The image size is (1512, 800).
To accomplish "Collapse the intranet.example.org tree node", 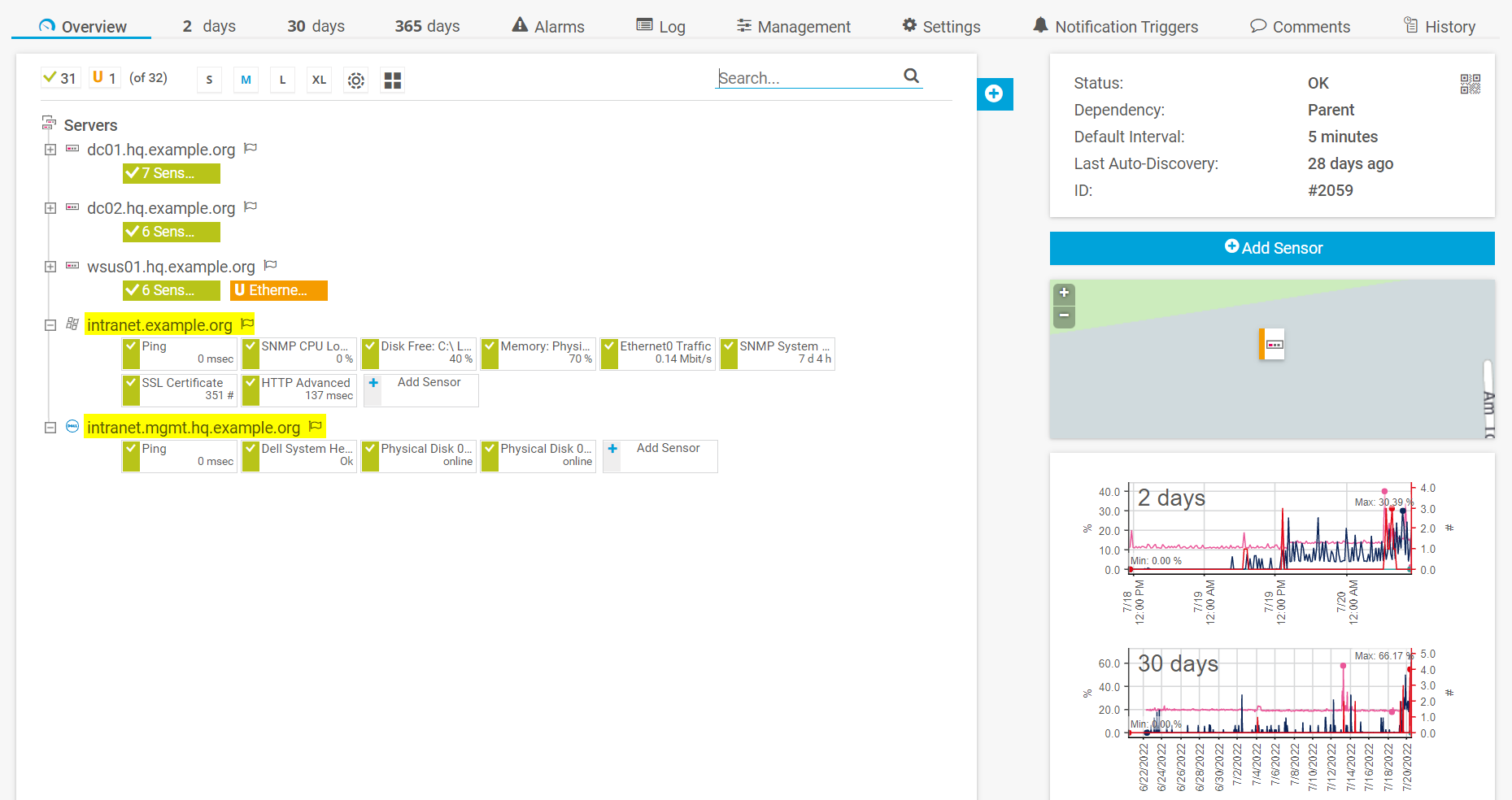I will pos(50,325).
